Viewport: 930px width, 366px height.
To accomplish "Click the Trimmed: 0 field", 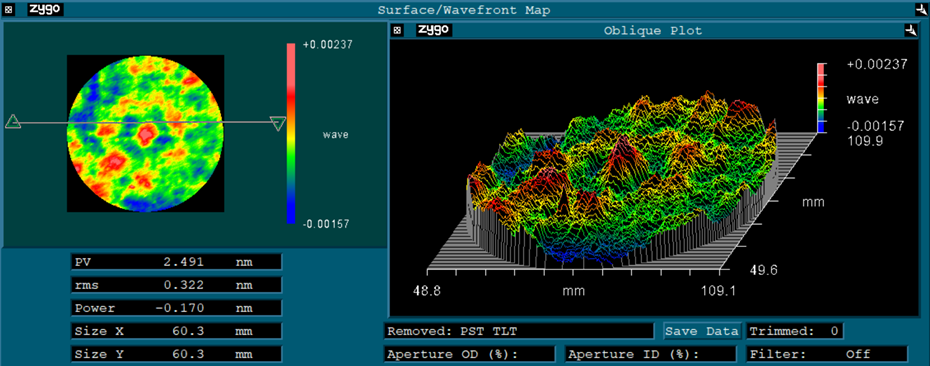I will click(x=795, y=331).
